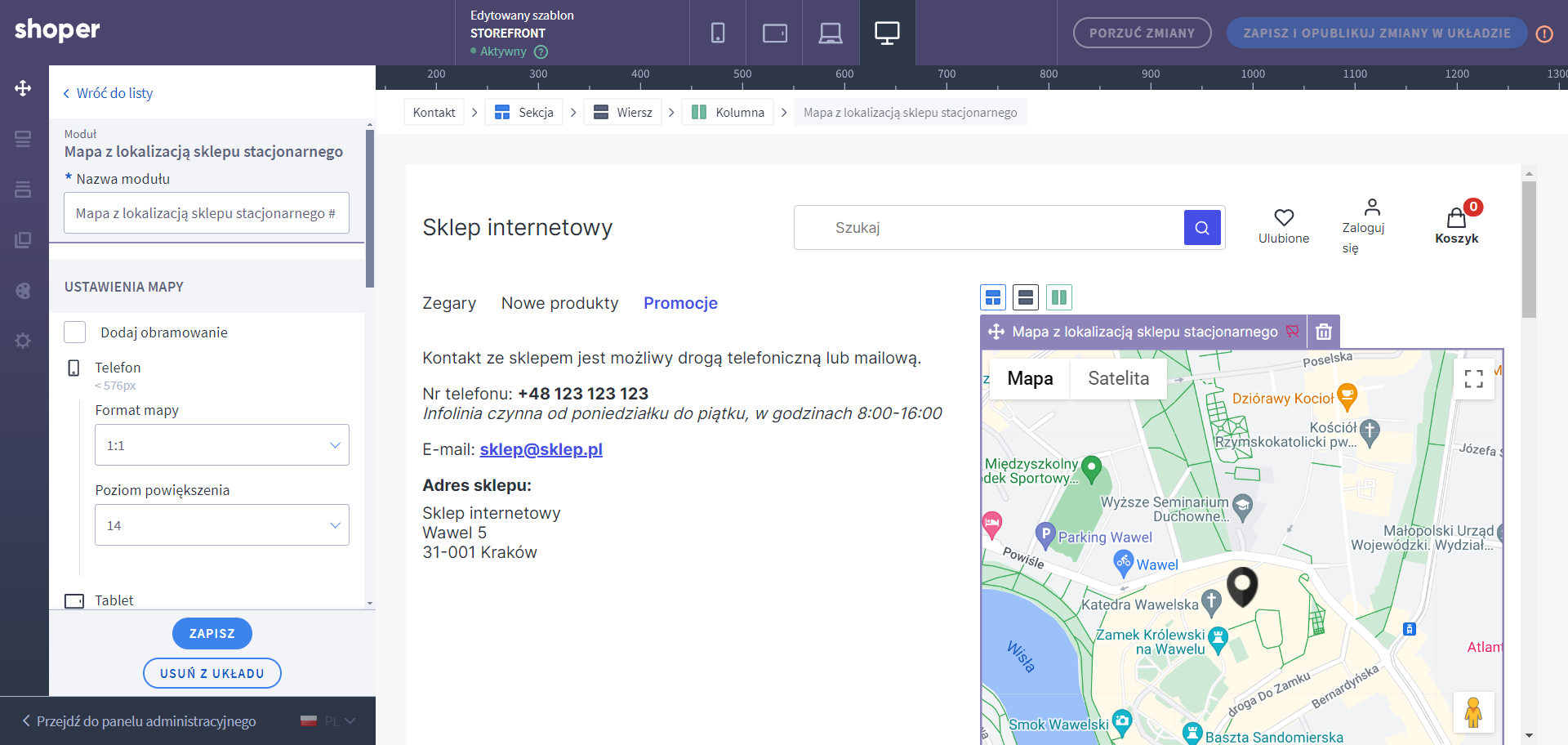Click the preview vertical scrollbar
The image size is (1568, 745).
coord(1529,249)
